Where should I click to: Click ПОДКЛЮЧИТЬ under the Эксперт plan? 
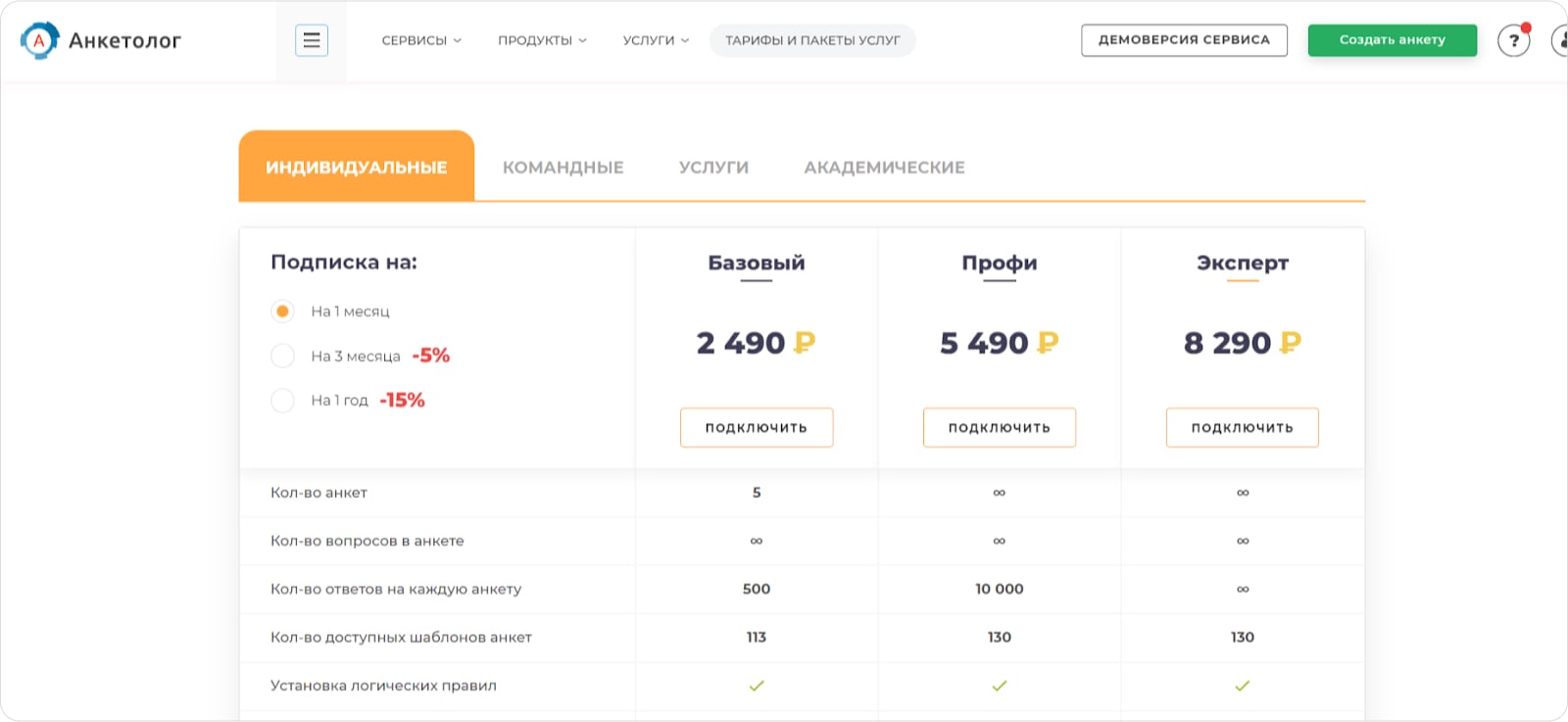(x=1242, y=427)
